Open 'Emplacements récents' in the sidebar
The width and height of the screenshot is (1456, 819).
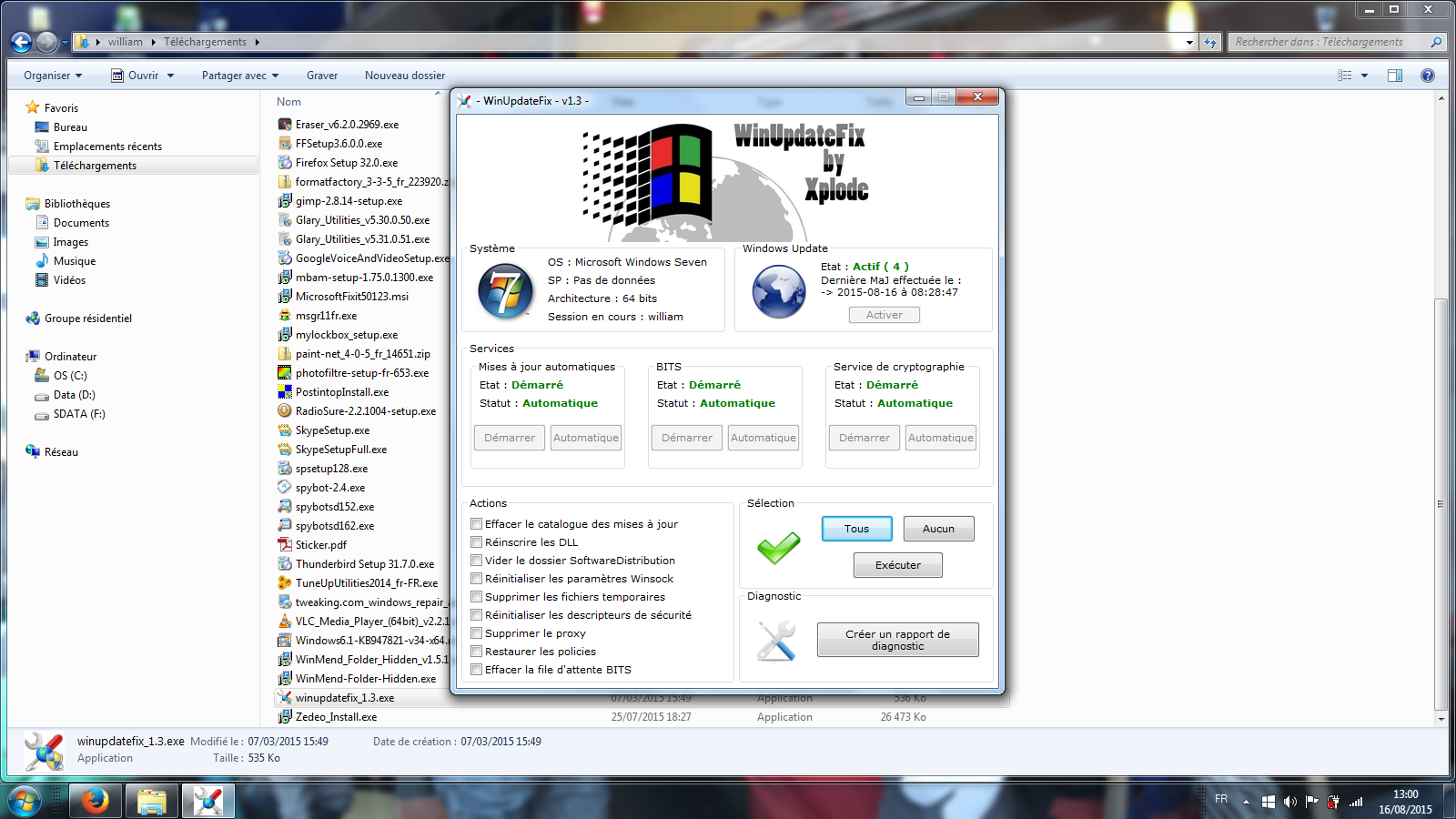click(107, 147)
